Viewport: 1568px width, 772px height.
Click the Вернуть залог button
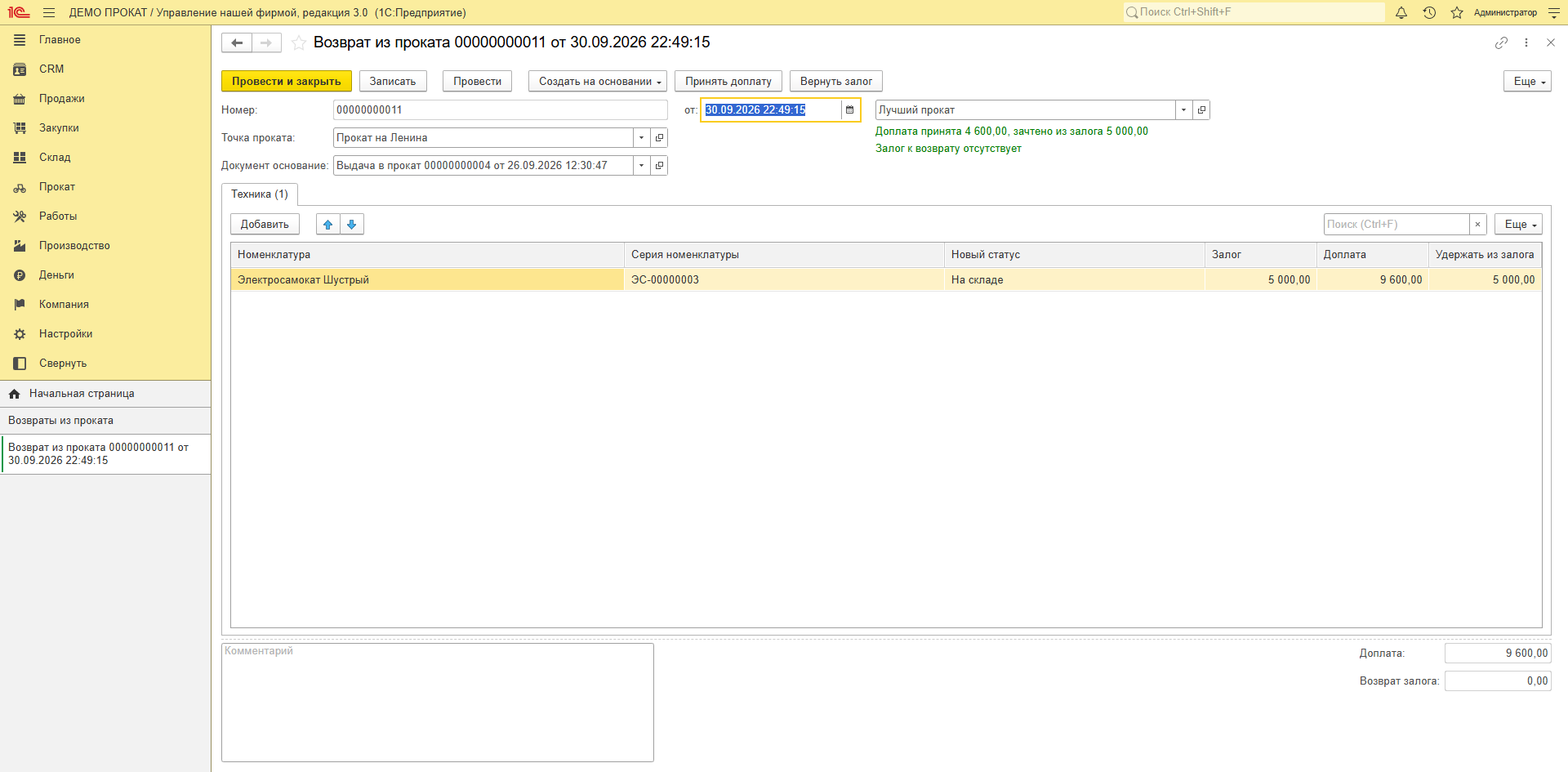(x=836, y=81)
